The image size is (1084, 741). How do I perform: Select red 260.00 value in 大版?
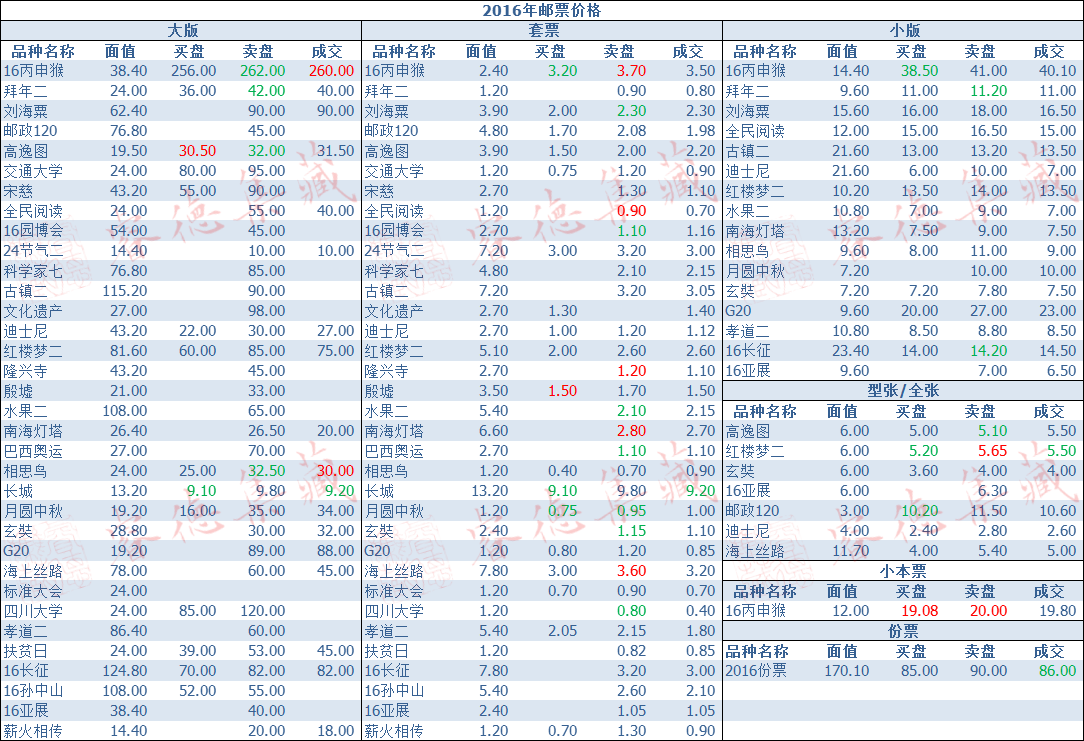point(331,71)
